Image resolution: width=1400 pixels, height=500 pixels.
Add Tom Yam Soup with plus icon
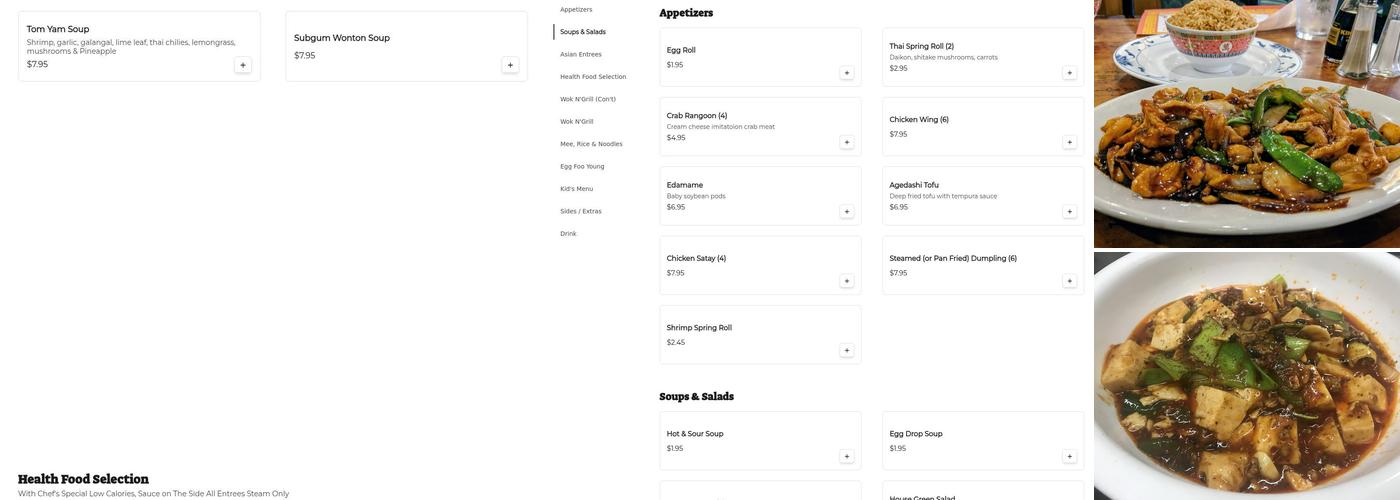[243, 65]
